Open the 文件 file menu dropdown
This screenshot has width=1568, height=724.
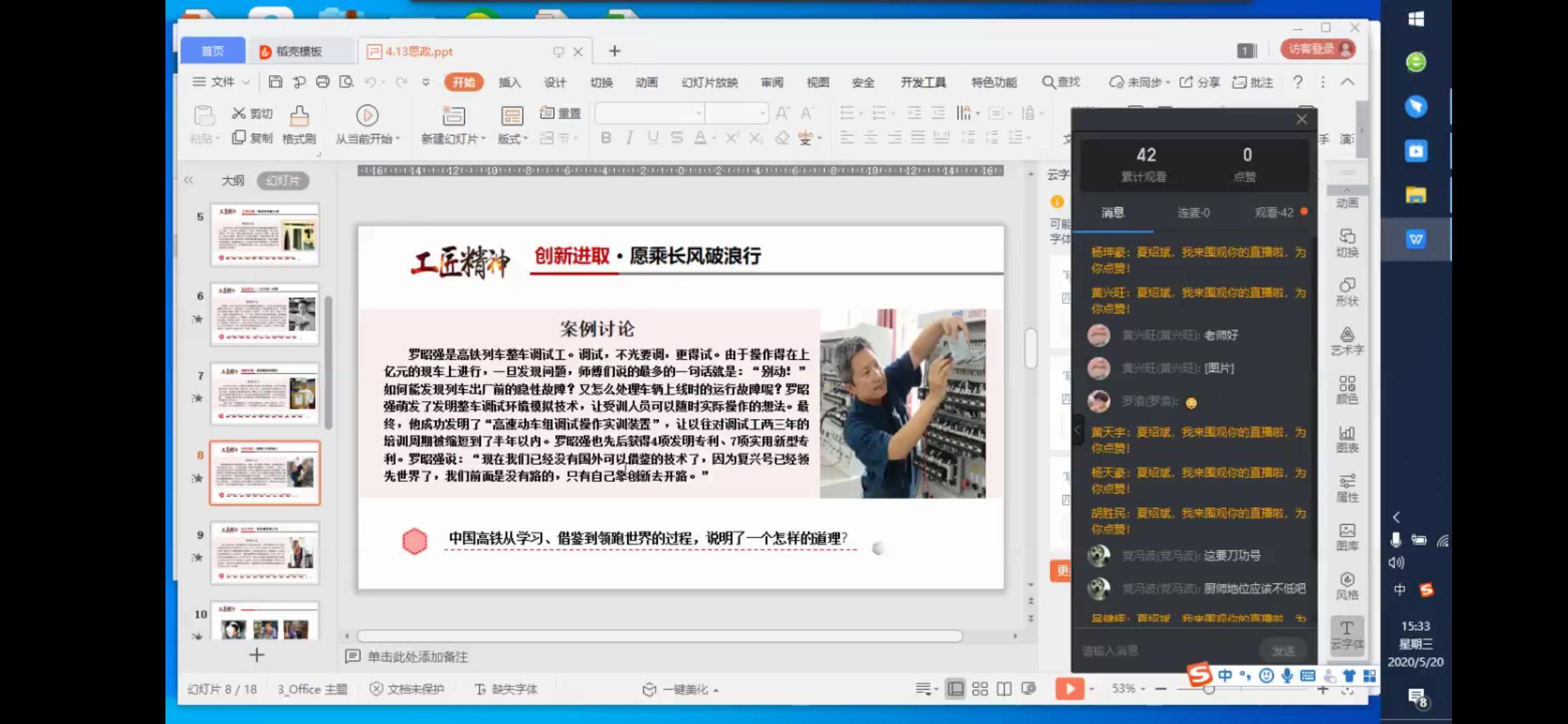point(222,82)
